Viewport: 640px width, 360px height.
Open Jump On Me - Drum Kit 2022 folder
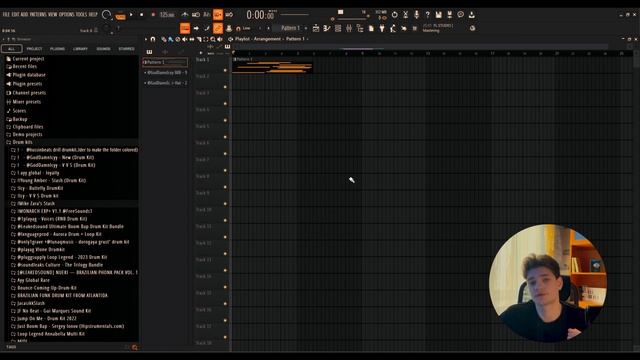[44, 318]
